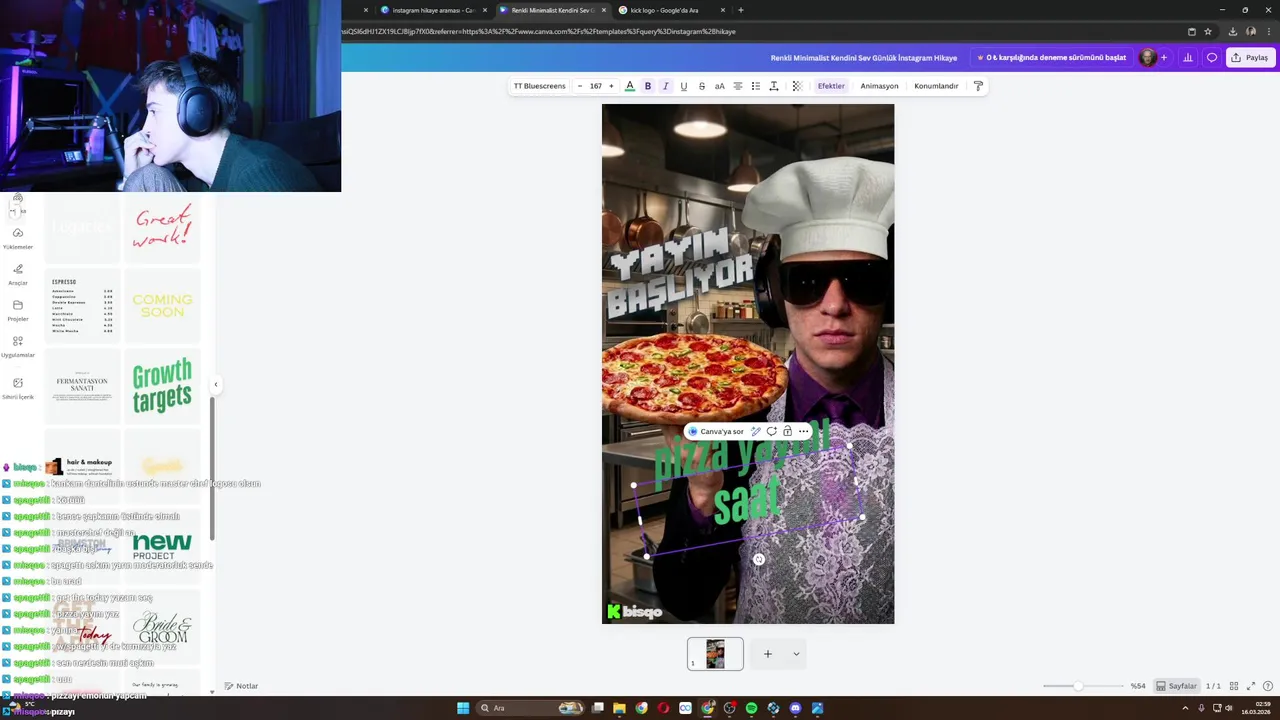1280x720 pixels.
Task: Increase font size with plus button
Action: [611, 86]
